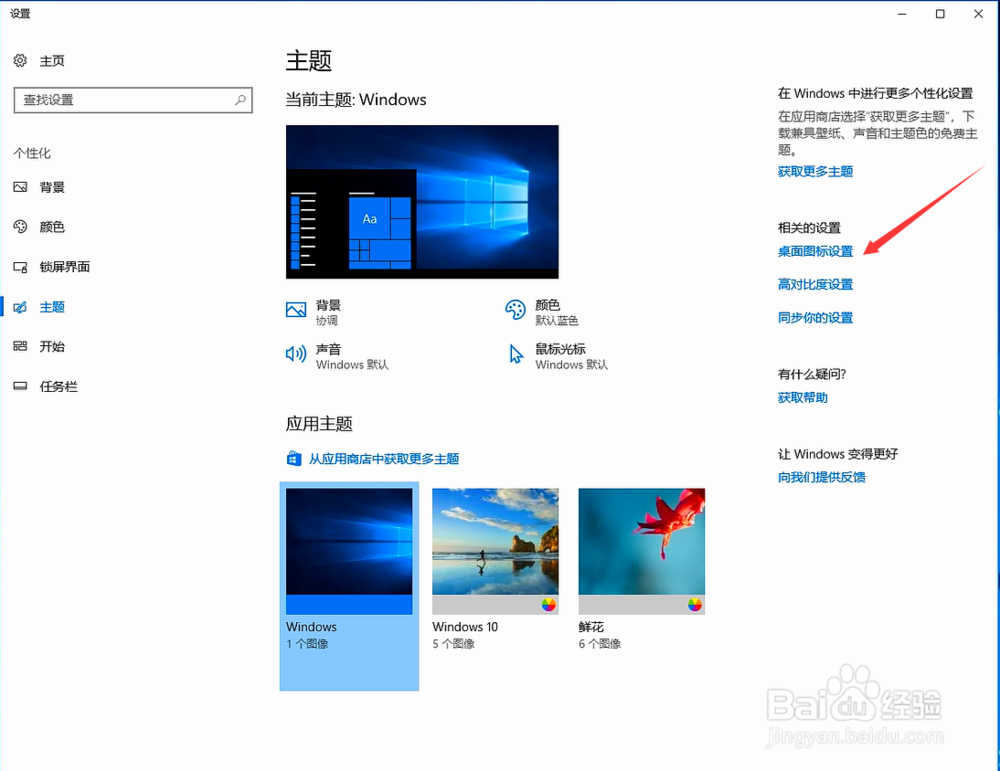The image size is (1000, 771).
Task: Click the 背景 协调 picture icon
Action: [x=296, y=310]
